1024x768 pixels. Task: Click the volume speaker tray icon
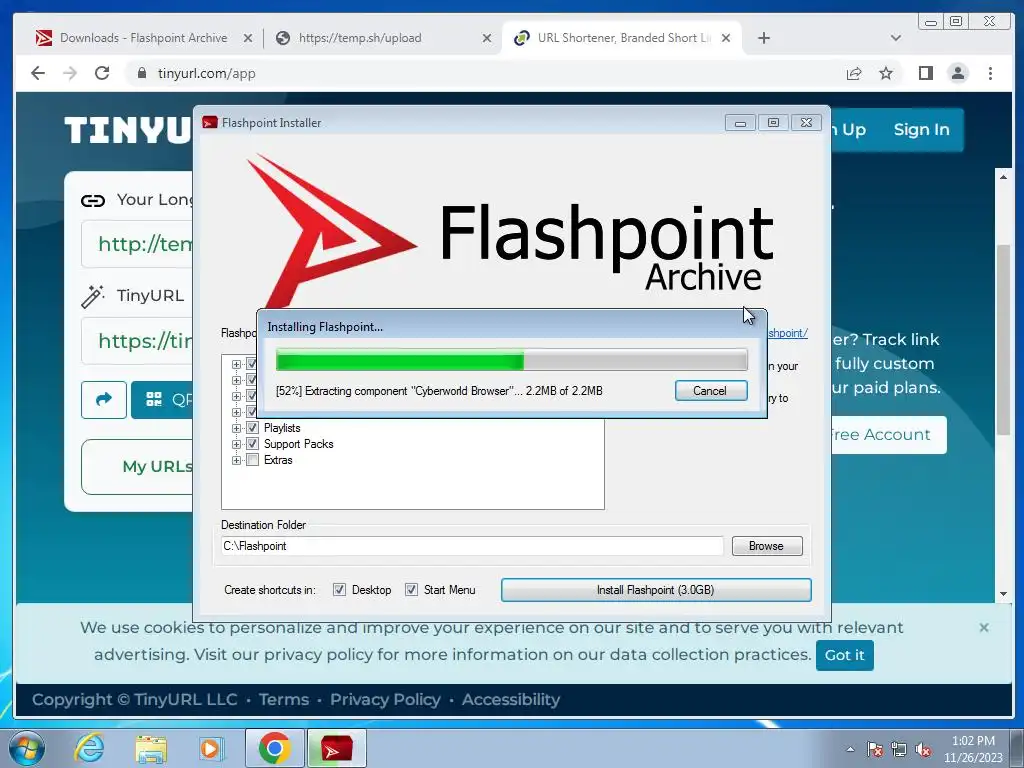(x=923, y=749)
